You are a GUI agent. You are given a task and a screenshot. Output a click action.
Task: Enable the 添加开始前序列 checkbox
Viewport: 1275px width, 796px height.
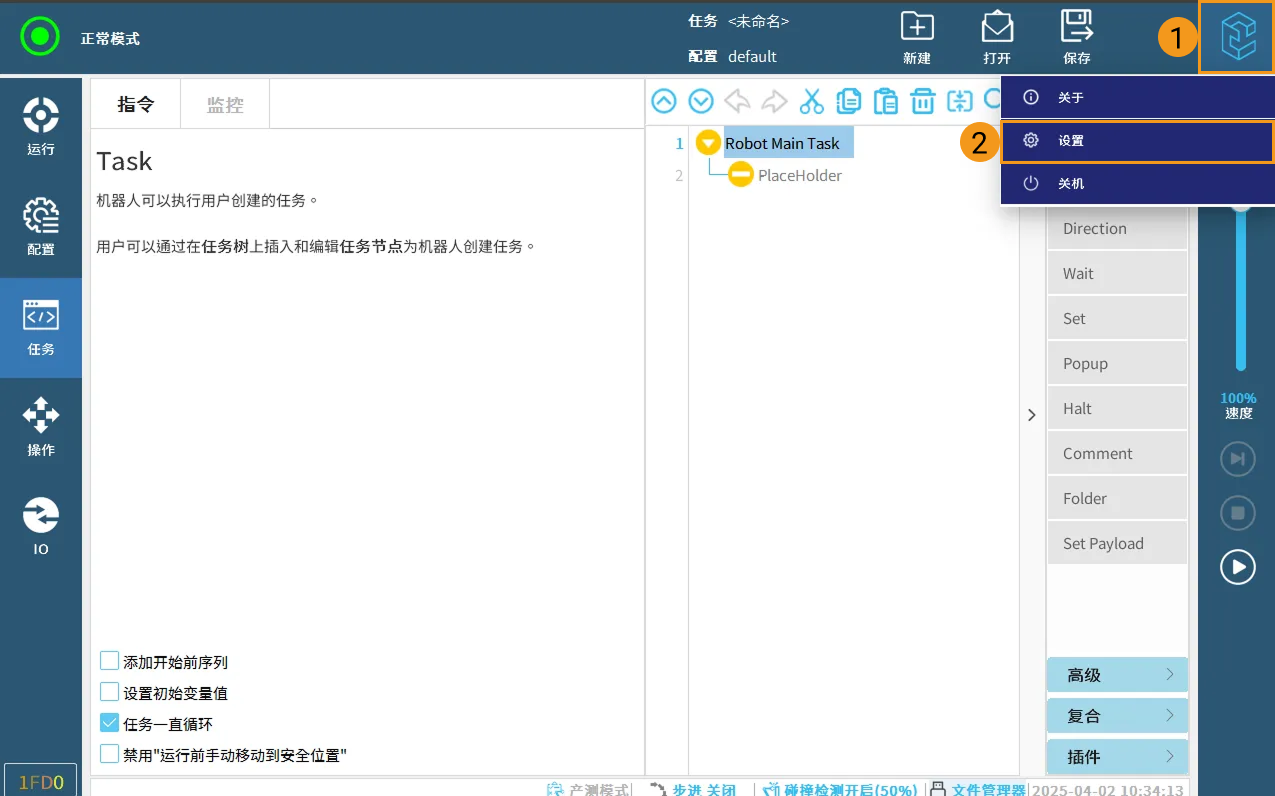pyautogui.click(x=109, y=661)
